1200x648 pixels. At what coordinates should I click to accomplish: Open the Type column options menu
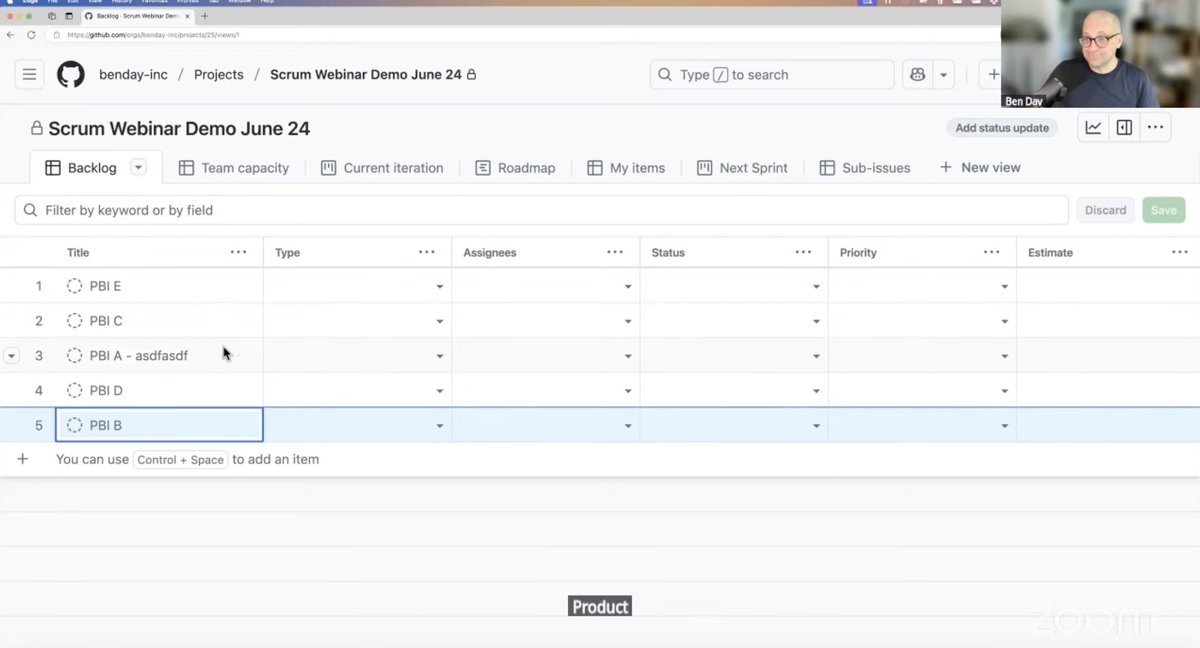click(427, 252)
